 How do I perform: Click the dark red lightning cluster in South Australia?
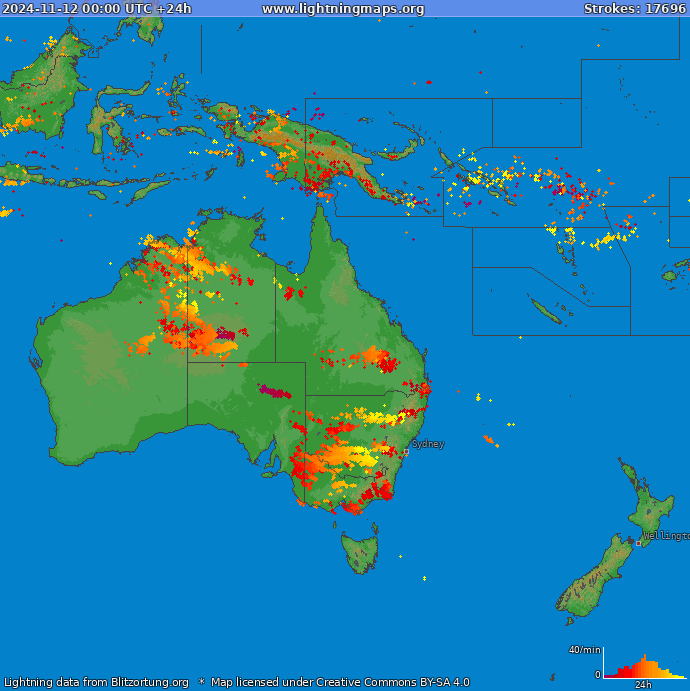click(x=272, y=391)
